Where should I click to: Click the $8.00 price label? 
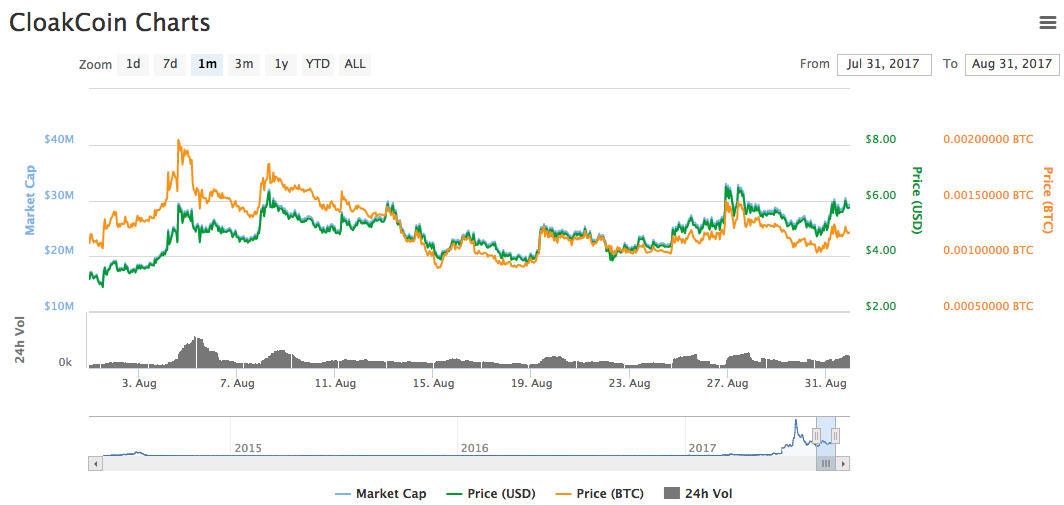[881, 139]
